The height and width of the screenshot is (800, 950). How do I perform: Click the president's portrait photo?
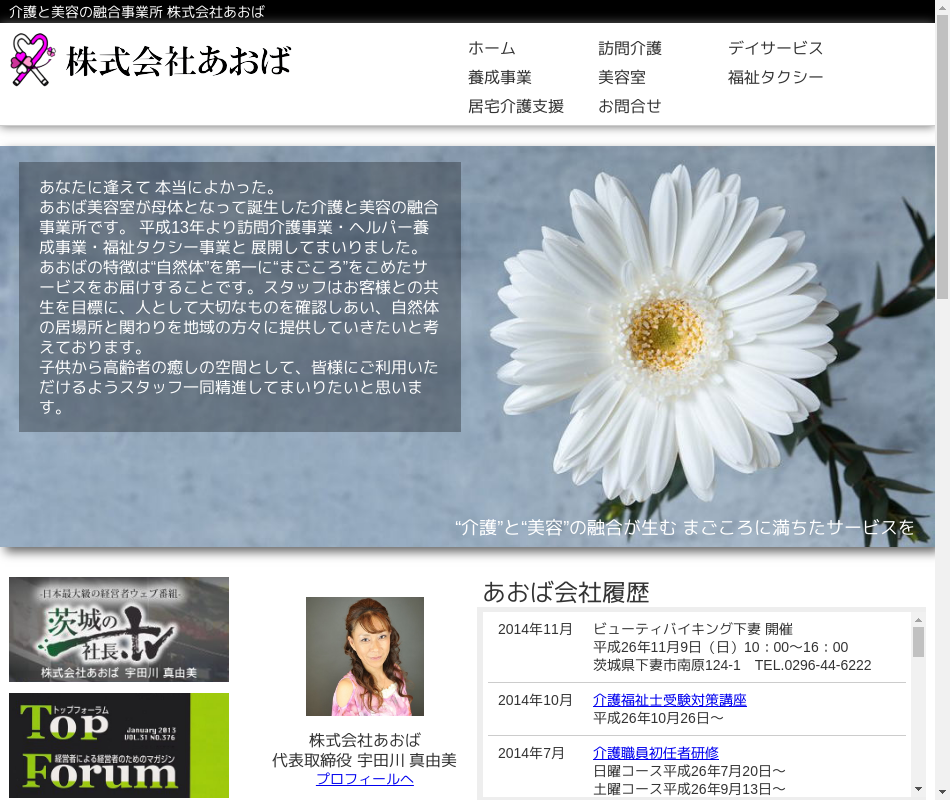click(364, 656)
